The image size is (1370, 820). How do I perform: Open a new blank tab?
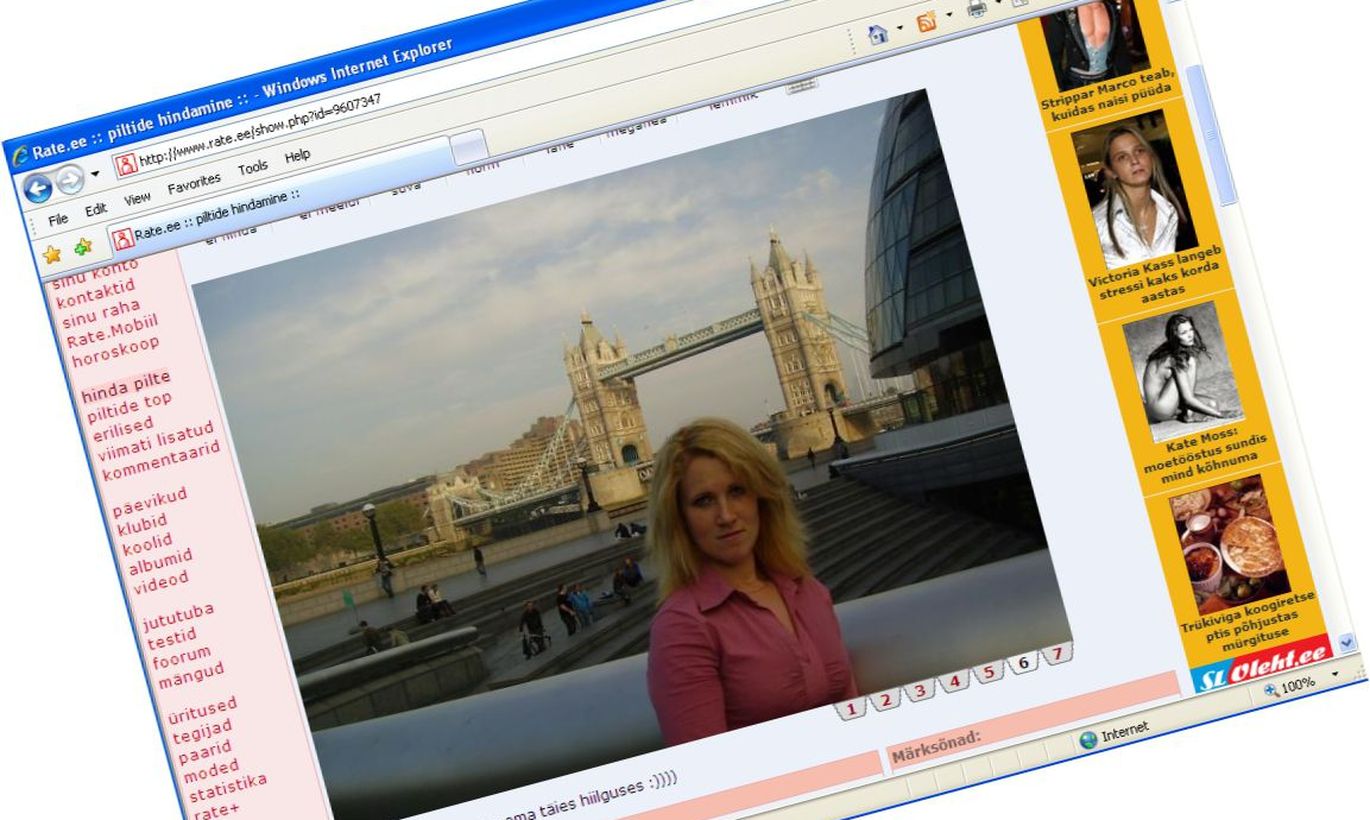[x=469, y=147]
